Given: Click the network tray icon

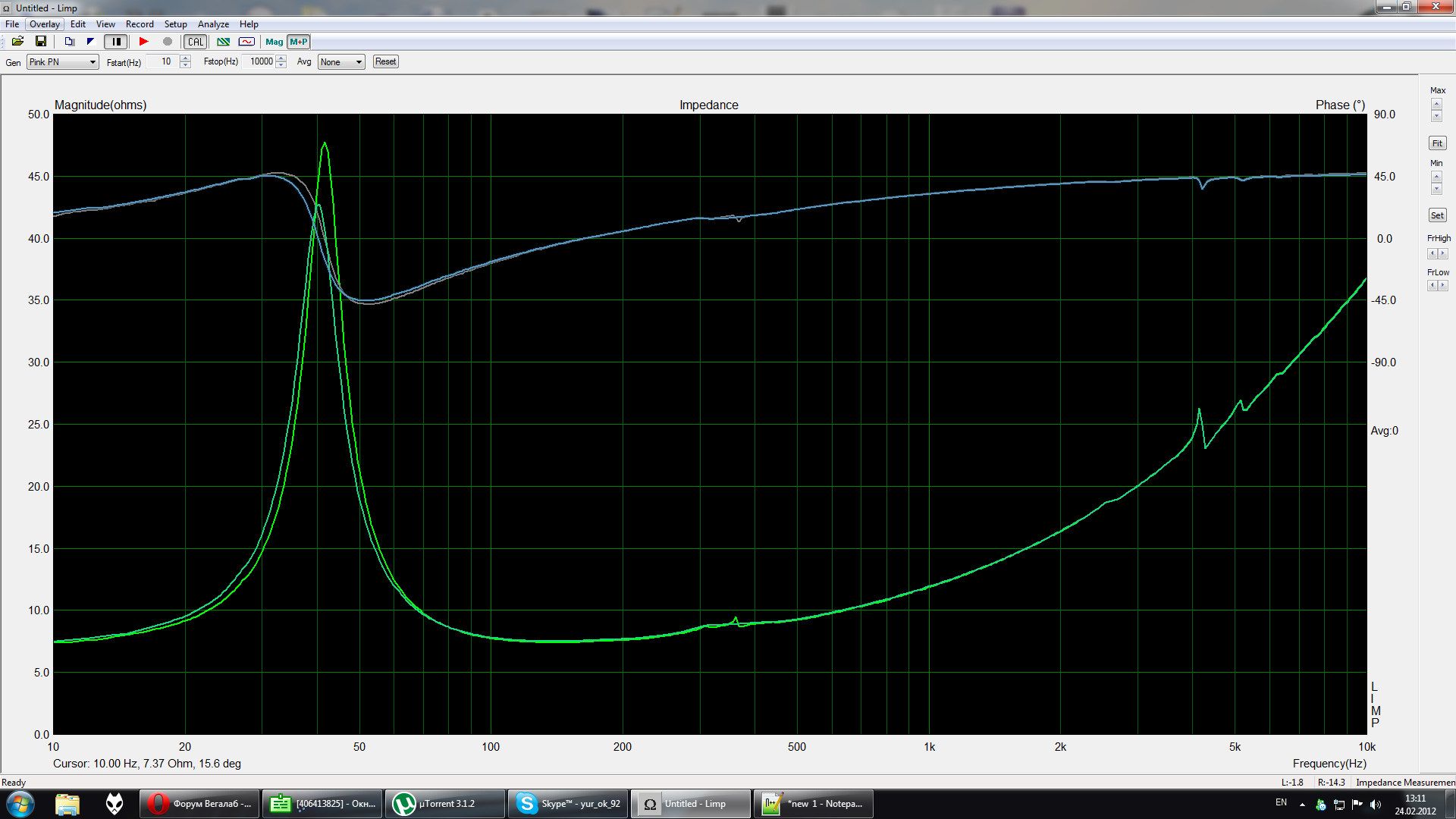Looking at the screenshot, I should click(x=1339, y=805).
